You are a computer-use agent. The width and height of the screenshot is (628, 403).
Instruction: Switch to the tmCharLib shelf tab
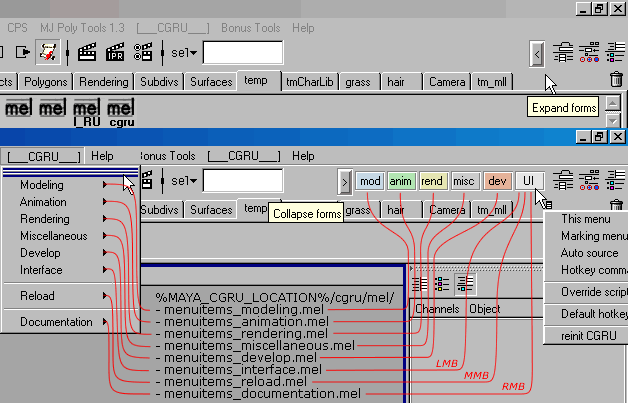tap(309, 82)
